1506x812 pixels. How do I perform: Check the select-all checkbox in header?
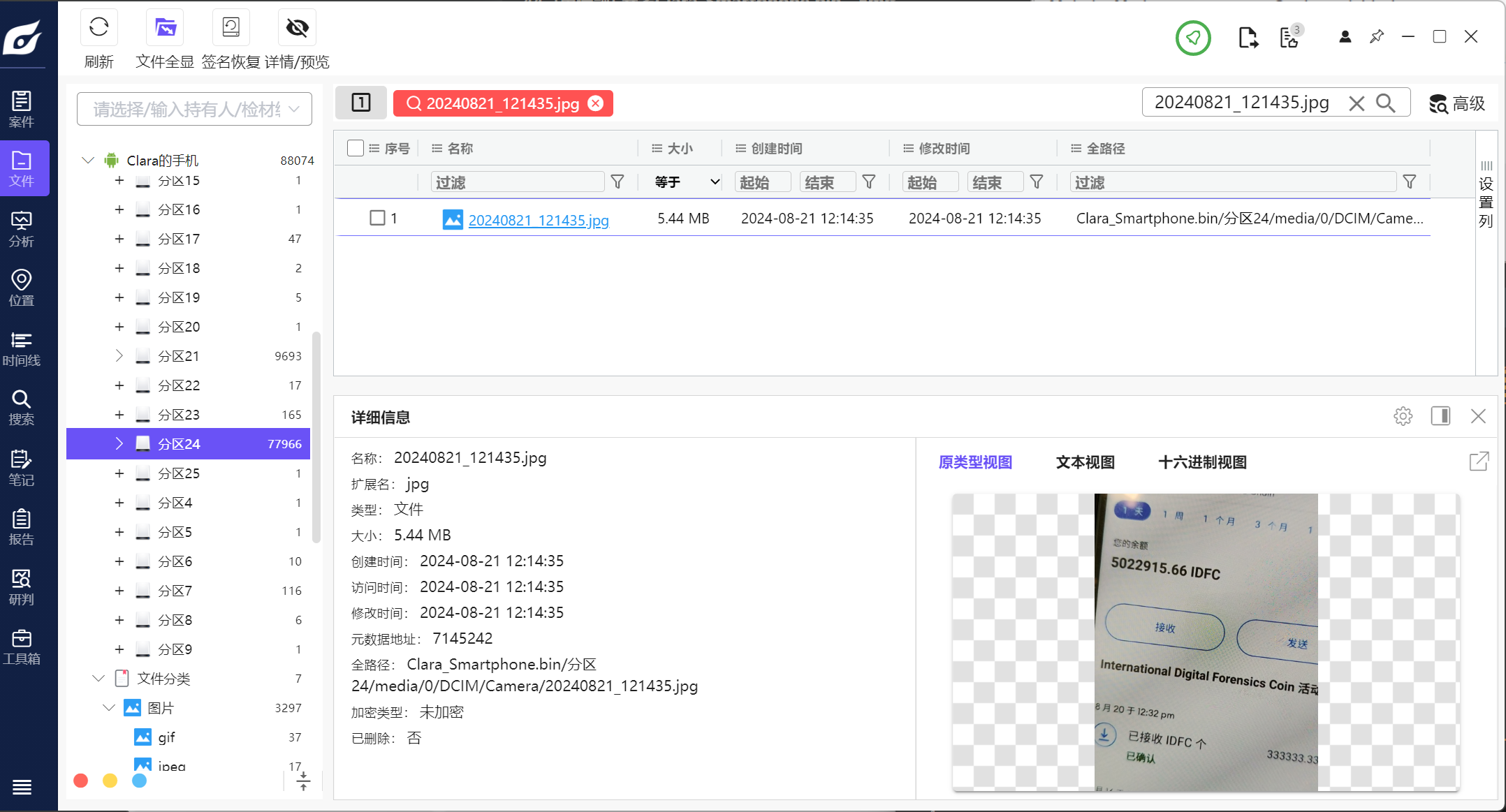(x=355, y=148)
